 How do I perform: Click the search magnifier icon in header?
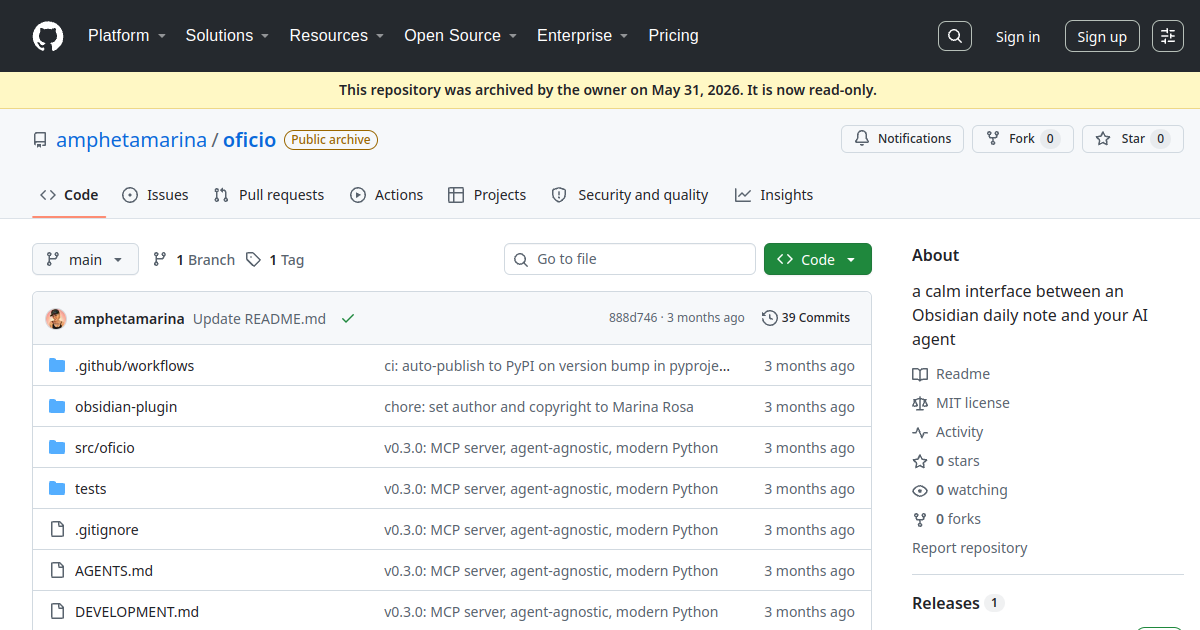tap(955, 36)
